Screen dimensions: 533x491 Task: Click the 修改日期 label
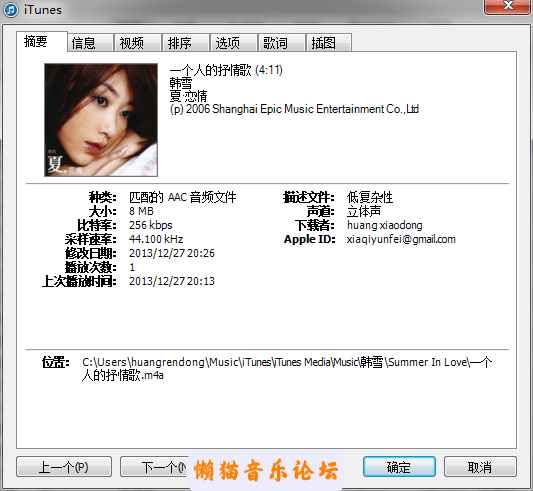pos(91,253)
